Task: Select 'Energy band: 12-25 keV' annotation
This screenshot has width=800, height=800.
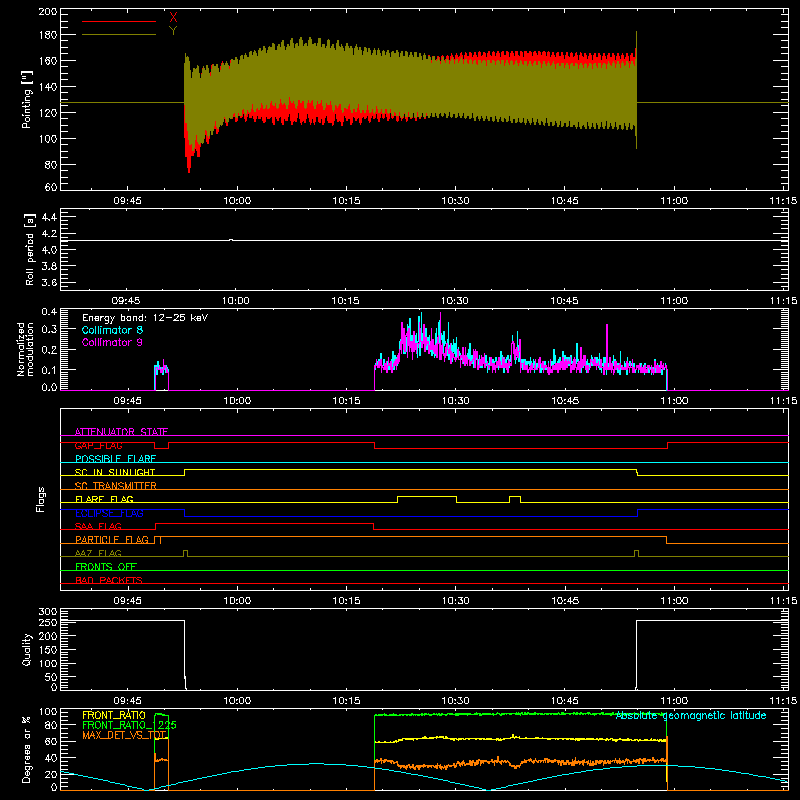Action: [145, 318]
